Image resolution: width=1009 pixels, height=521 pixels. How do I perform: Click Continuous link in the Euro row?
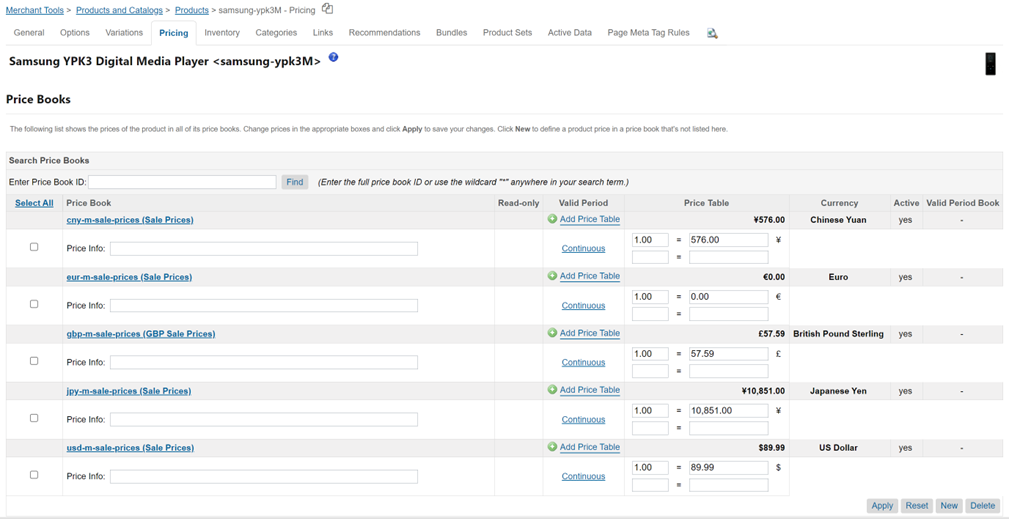point(583,306)
